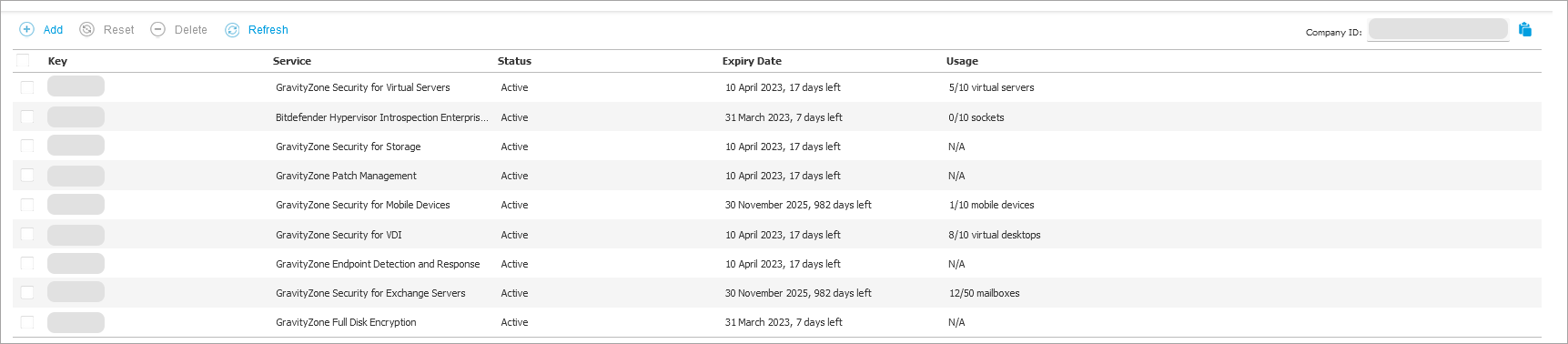Screen dimensions: 1568x344
Task: Focus the Company ID field
Action: (1438, 29)
